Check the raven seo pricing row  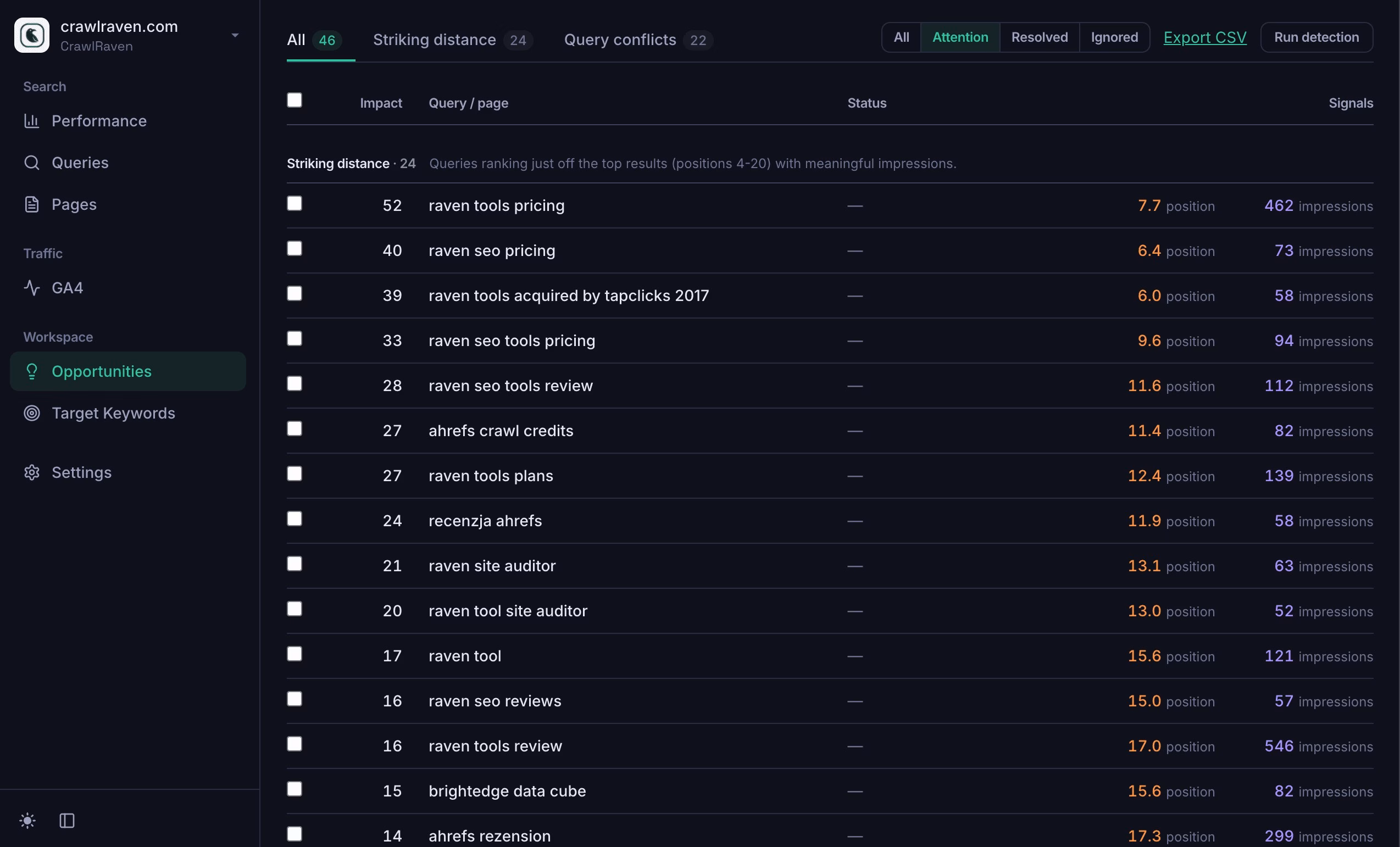pos(295,248)
